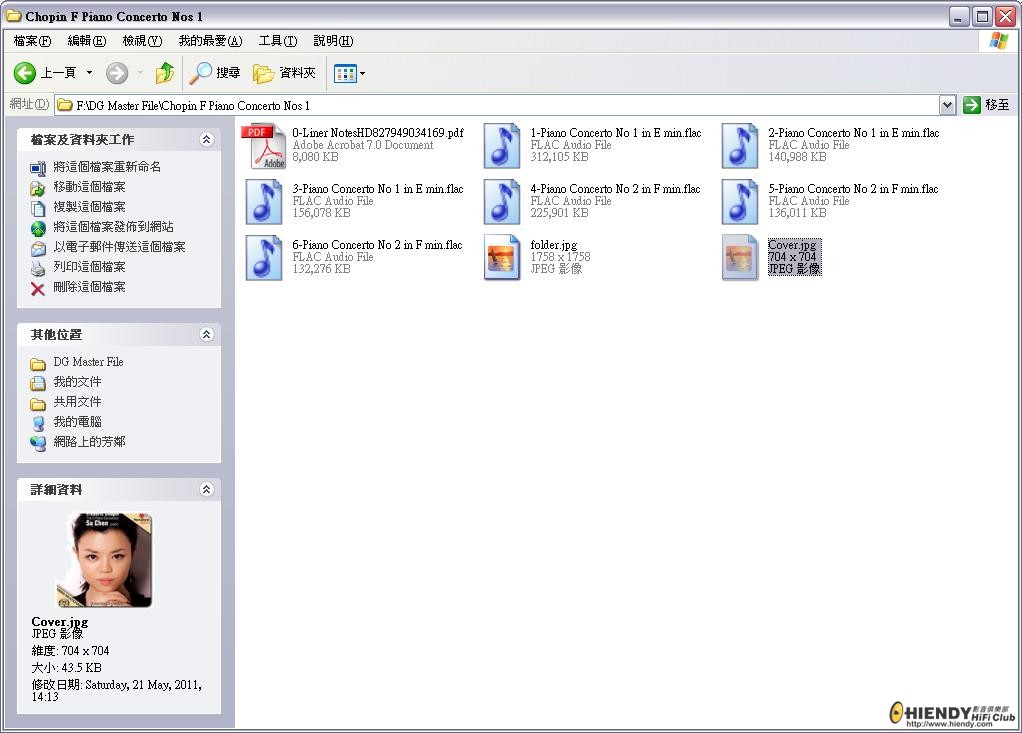Open the Back button history dropdown arrow
The width and height of the screenshot is (1022, 733).
(89, 73)
